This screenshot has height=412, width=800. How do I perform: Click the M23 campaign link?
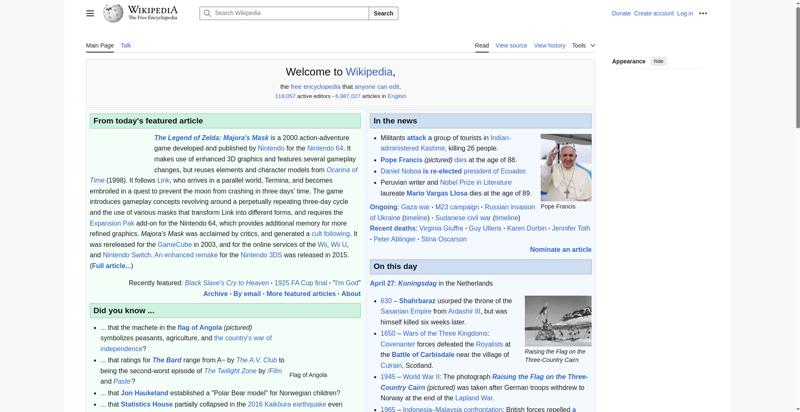(457, 207)
